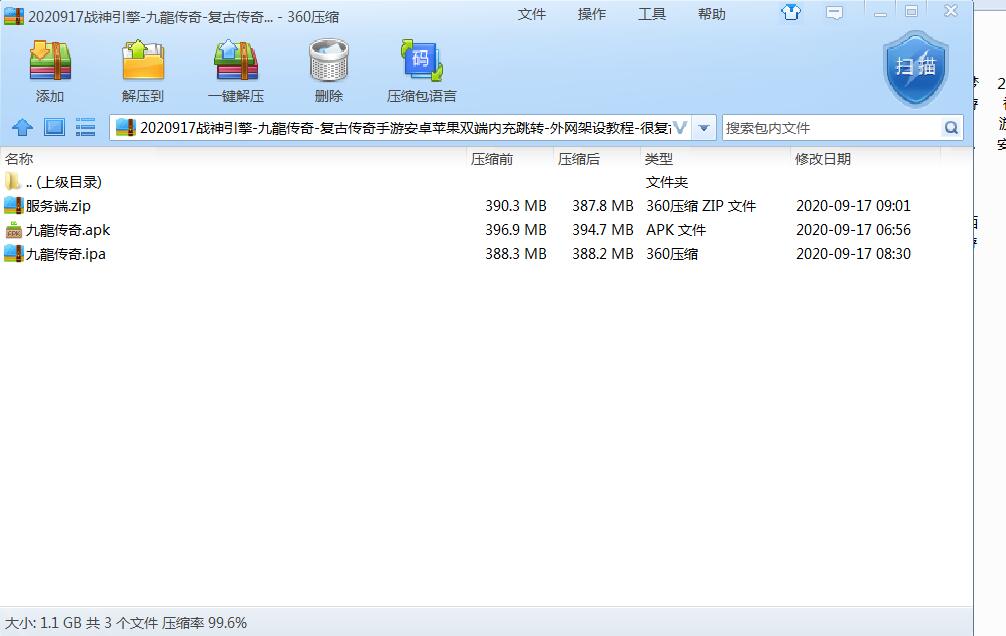Open the skin shirt icon in title bar
The image size is (1006, 636).
point(792,13)
